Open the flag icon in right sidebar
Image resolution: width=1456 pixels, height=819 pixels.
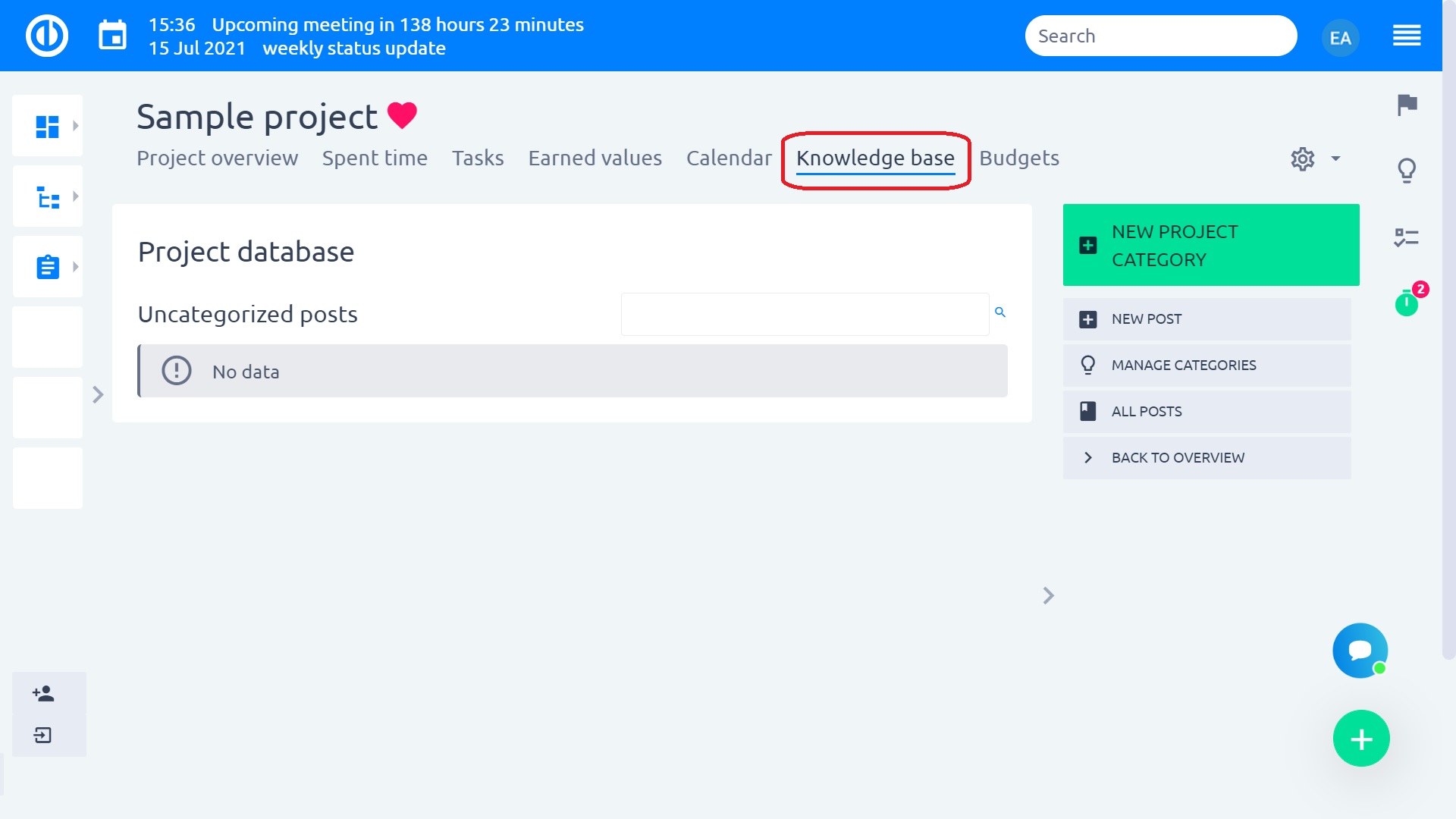click(1407, 105)
